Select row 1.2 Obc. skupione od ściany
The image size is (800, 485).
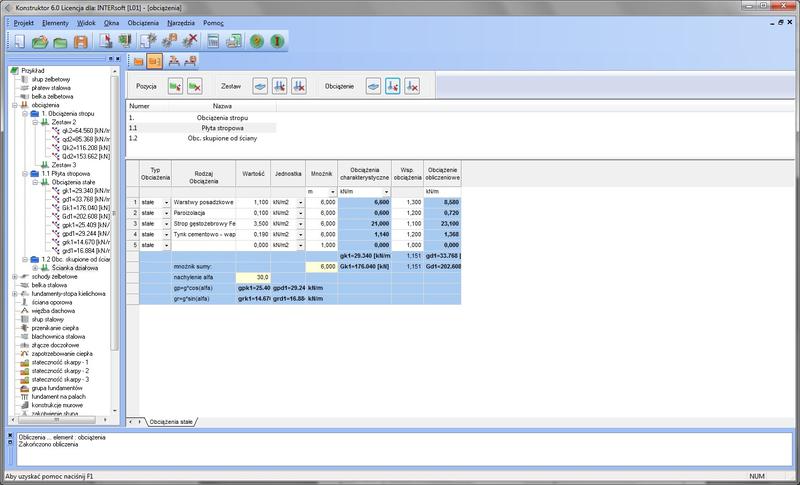tap(223, 138)
